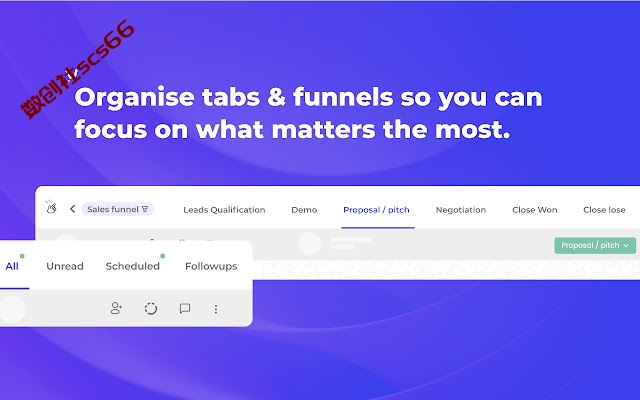Switch to Leads Qualification tab
Viewport: 640px width, 400px height.
224,210
